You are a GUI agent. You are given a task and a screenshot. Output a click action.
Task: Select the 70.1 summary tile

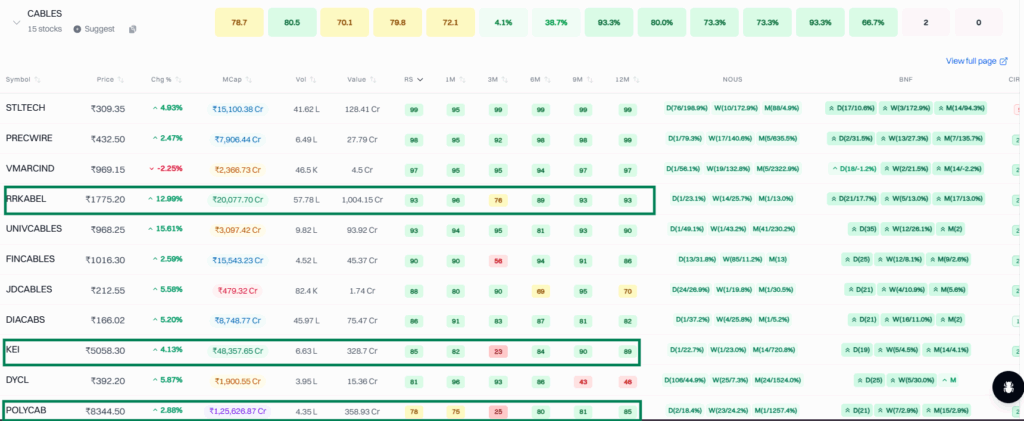tap(345, 22)
